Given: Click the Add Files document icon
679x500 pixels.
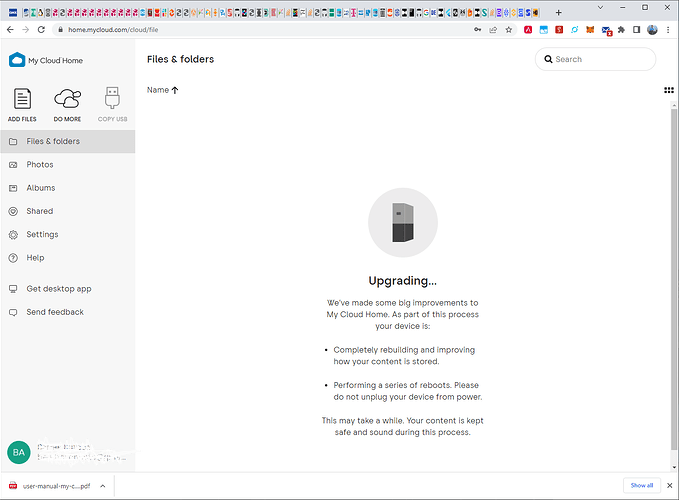Looking at the screenshot, I should click(x=22, y=99).
